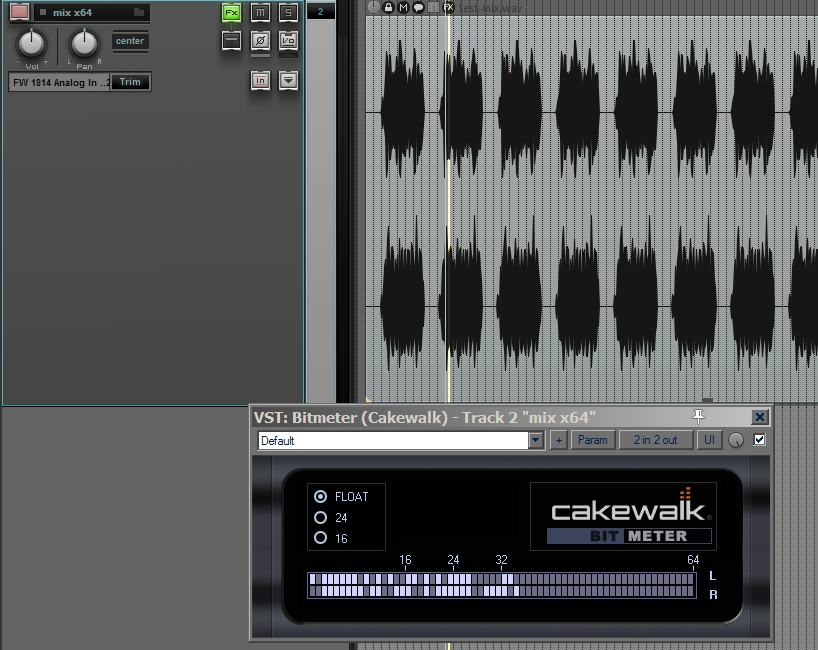Toggle phase invert button on track
818x650 pixels.
(x=260, y=40)
